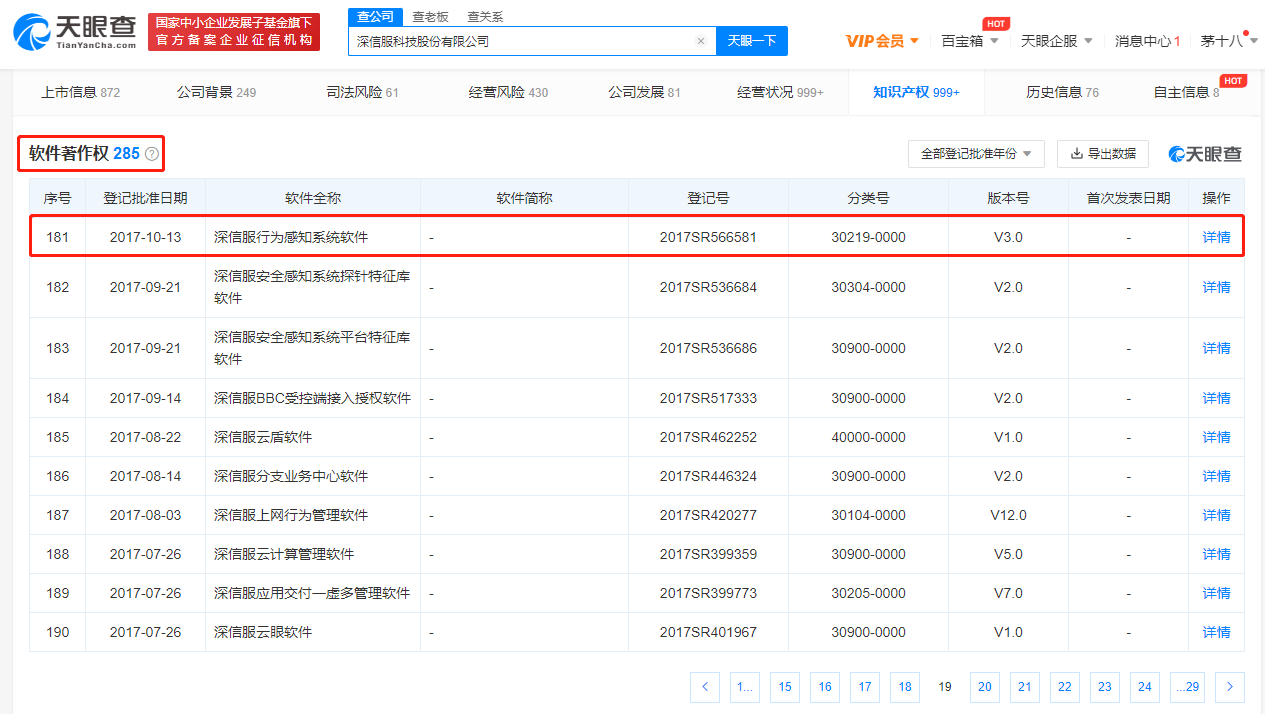Expand the 天眼企服 menu

(x=1057, y=41)
